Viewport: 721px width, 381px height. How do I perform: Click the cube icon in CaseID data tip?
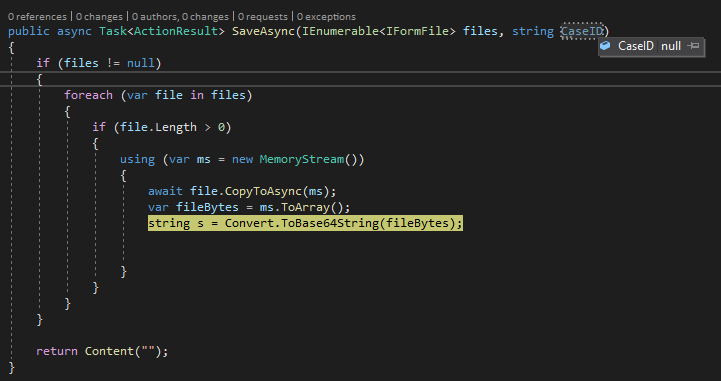(606, 46)
